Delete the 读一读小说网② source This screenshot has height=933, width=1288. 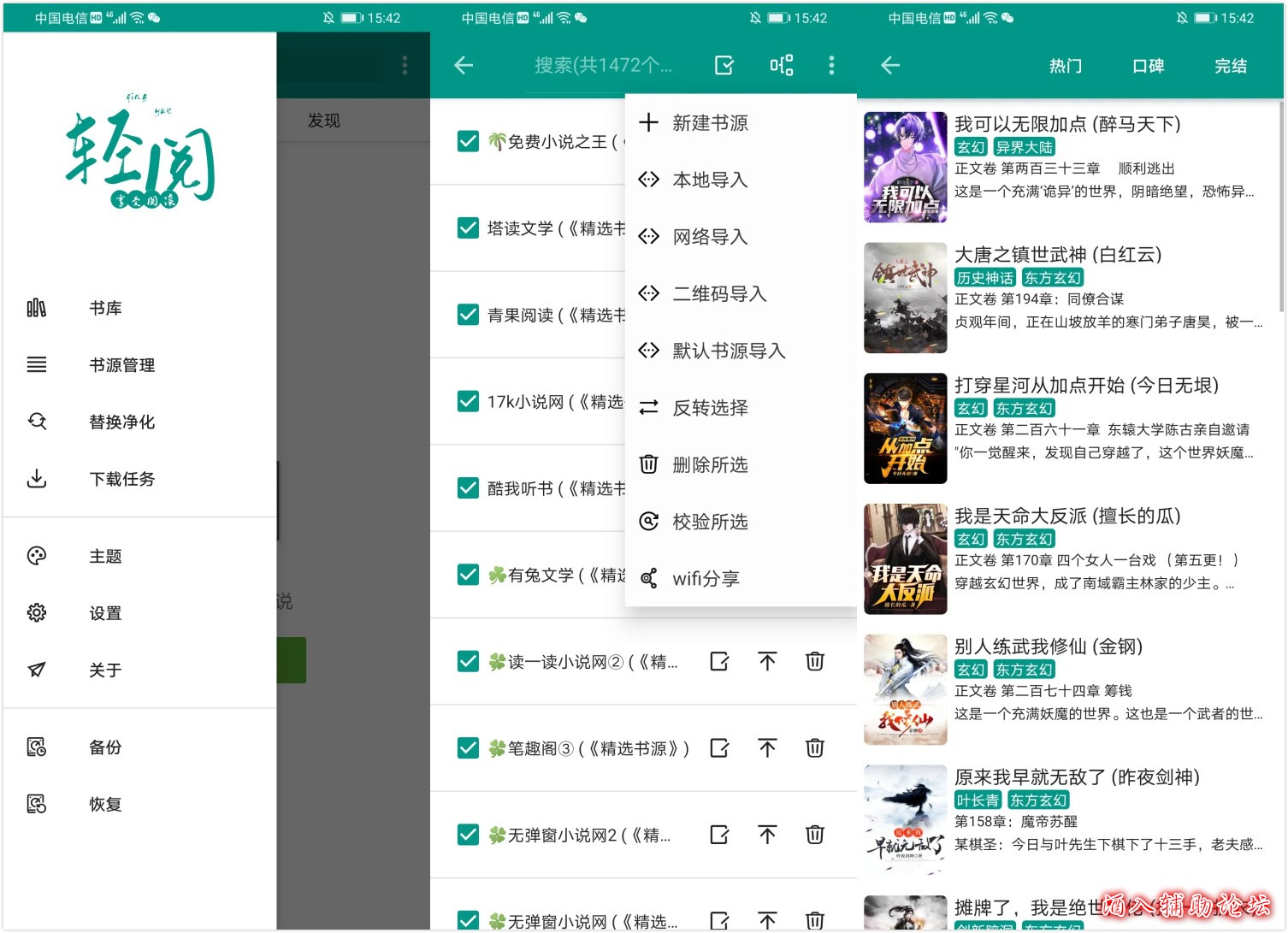click(815, 661)
